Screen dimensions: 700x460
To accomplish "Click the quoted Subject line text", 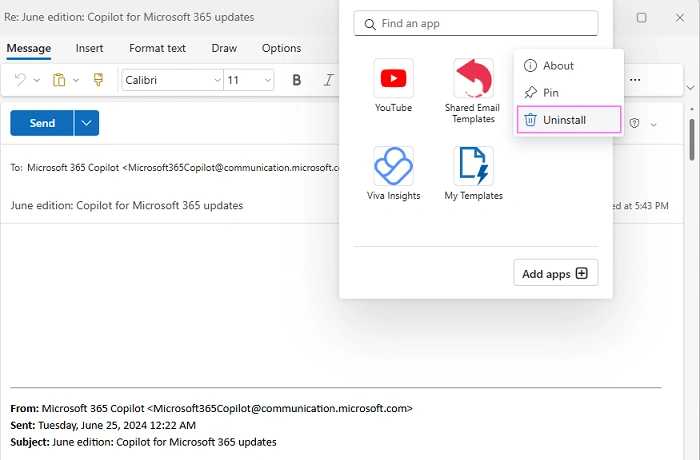I will (143, 442).
